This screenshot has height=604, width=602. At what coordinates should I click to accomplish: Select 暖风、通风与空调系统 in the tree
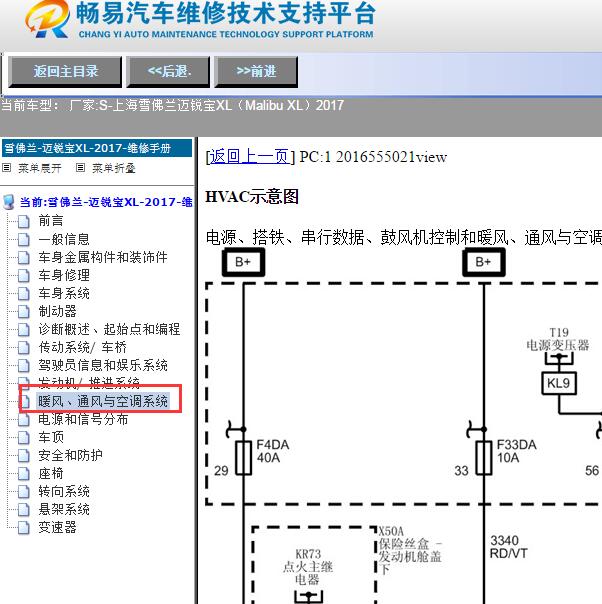[x=103, y=401]
